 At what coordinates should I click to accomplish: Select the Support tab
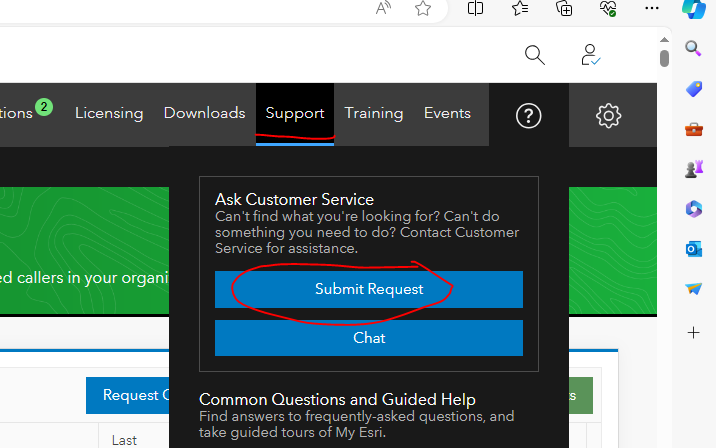pos(295,114)
